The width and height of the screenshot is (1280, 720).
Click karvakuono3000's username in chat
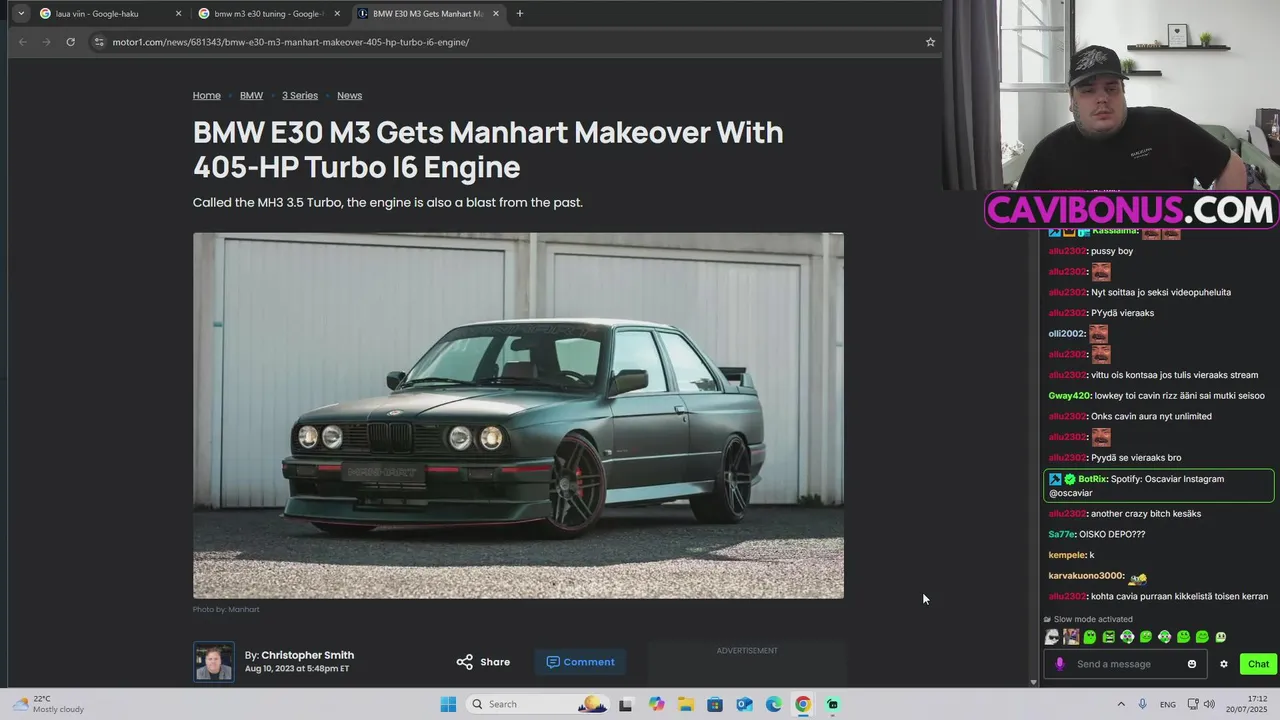point(1086,576)
